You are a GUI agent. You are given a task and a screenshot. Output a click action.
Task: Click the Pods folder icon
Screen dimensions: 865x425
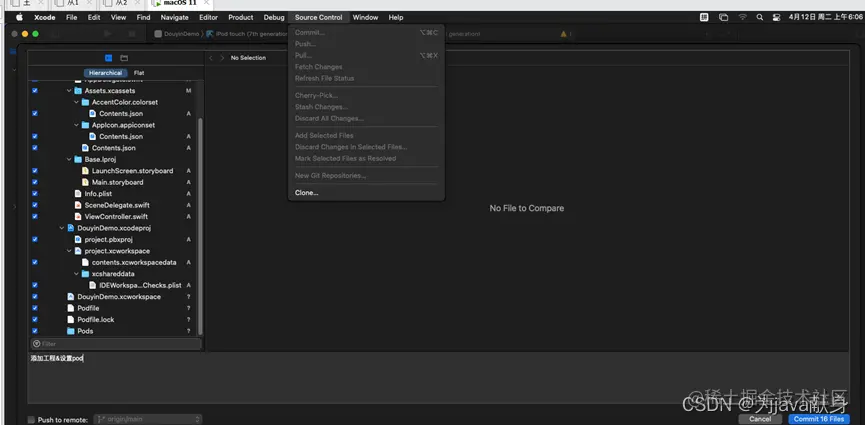pyautogui.click(x=71, y=331)
